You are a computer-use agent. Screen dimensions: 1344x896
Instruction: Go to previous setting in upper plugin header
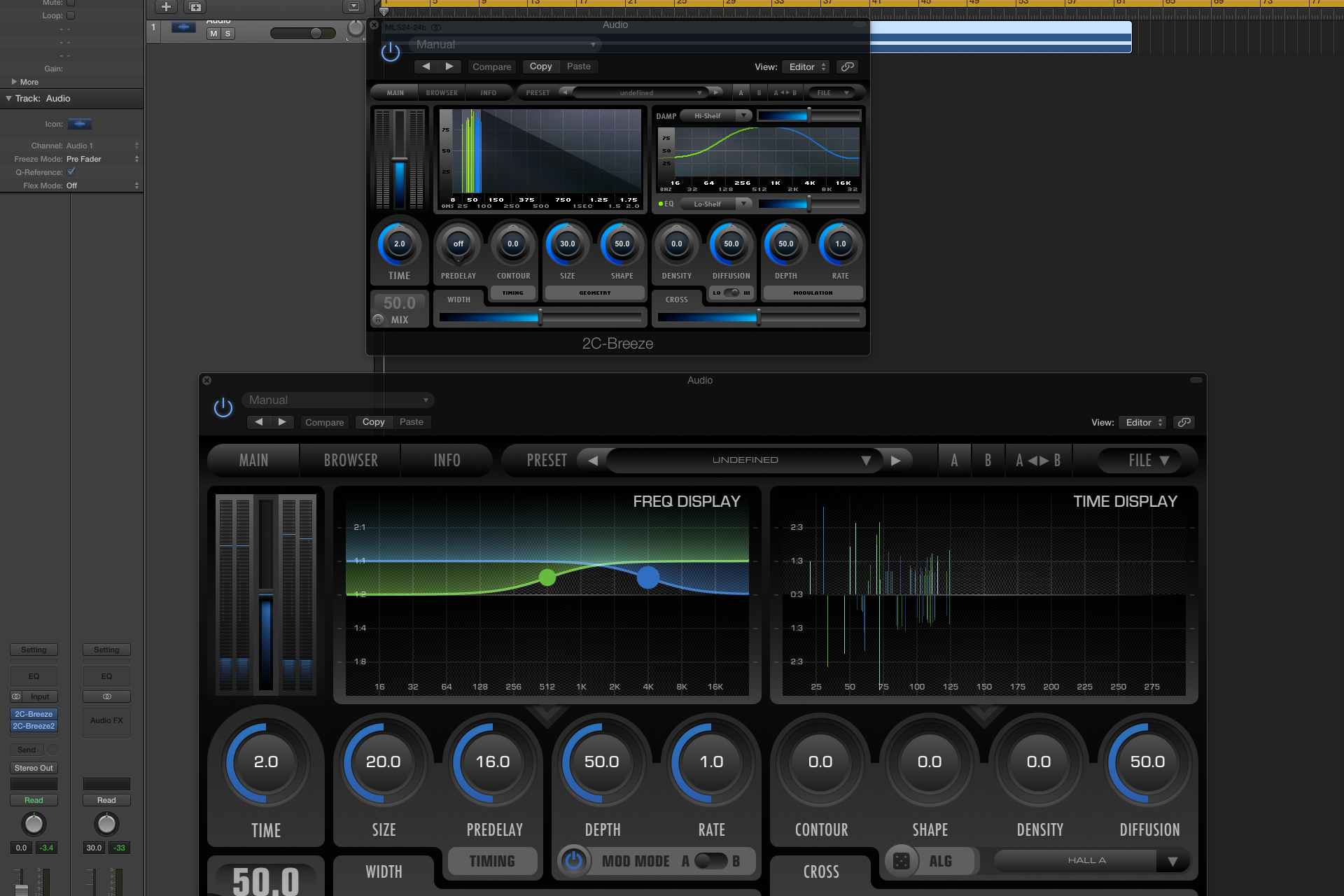tap(426, 66)
